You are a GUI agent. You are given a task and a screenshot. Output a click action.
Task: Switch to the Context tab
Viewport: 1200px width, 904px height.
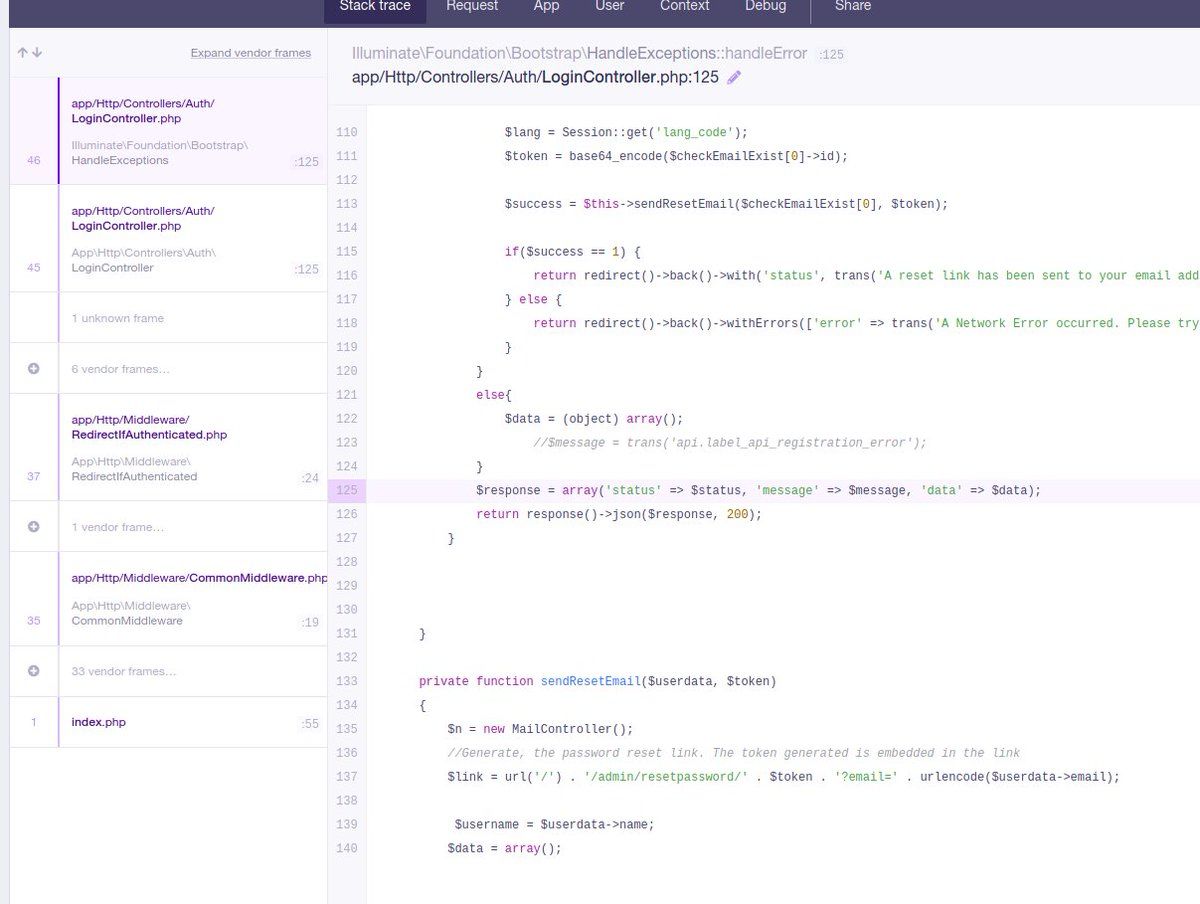click(684, 6)
